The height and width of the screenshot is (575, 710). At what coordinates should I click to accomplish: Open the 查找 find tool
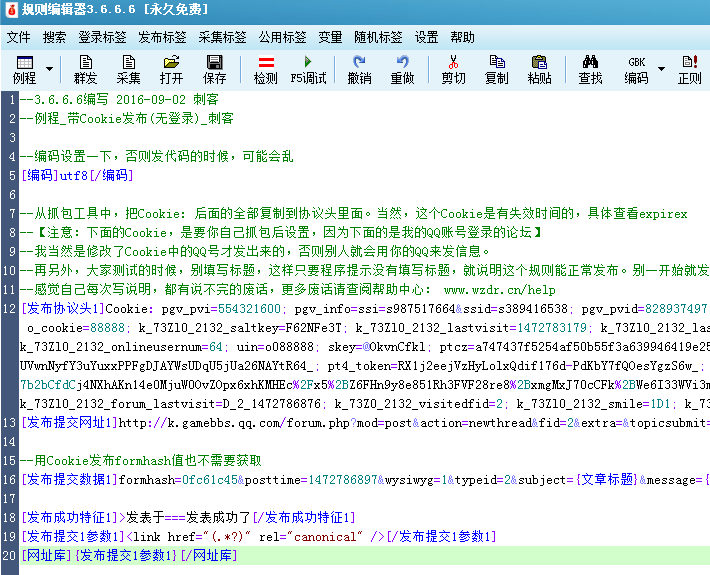[x=590, y=70]
